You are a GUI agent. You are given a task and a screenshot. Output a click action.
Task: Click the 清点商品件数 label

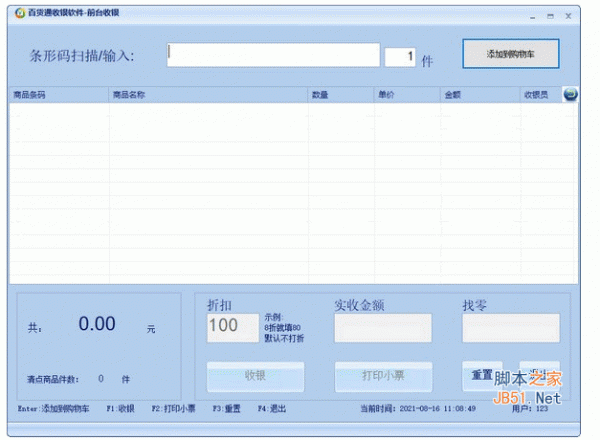point(53,380)
